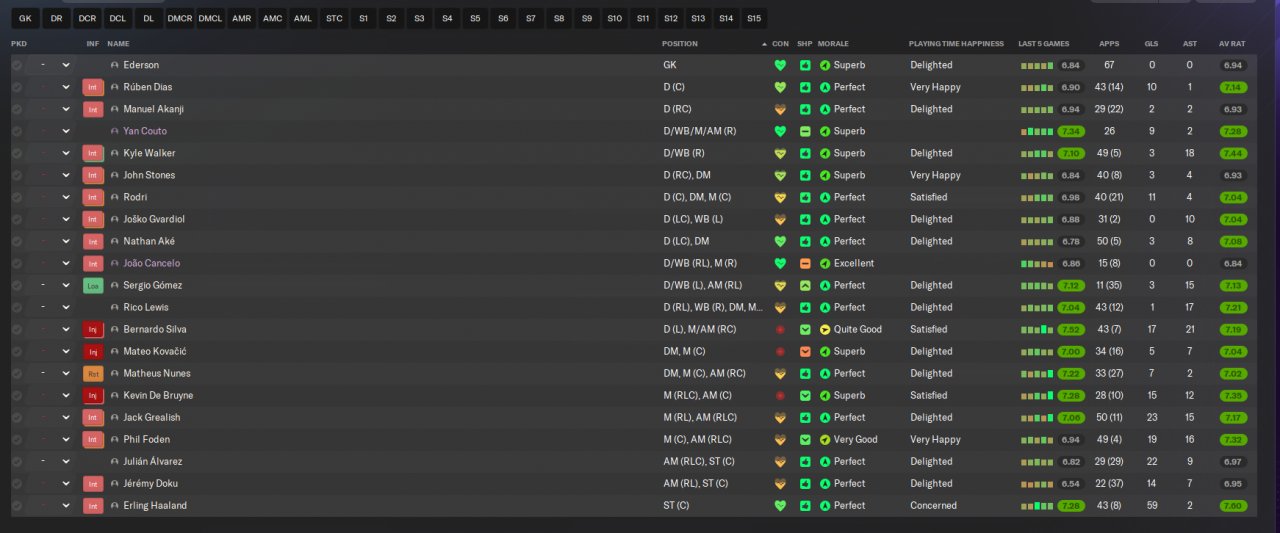Click Matheus Nunes's orange Rst rest badge

pos(93,373)
